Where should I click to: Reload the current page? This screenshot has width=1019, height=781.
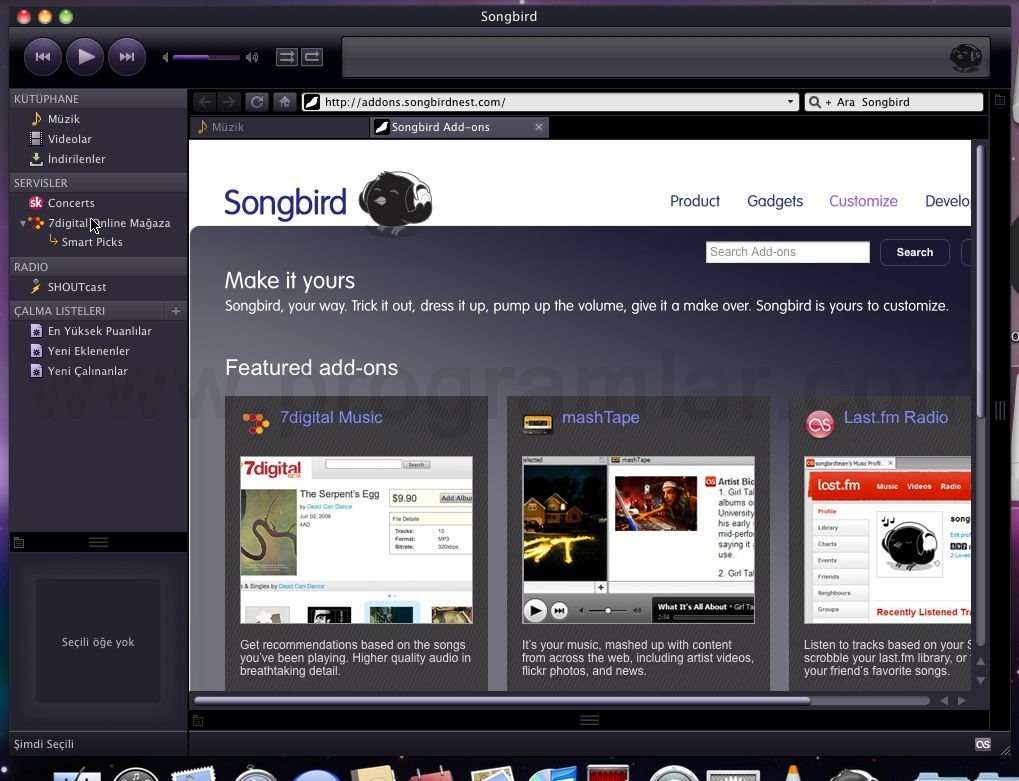pos(257,102)
